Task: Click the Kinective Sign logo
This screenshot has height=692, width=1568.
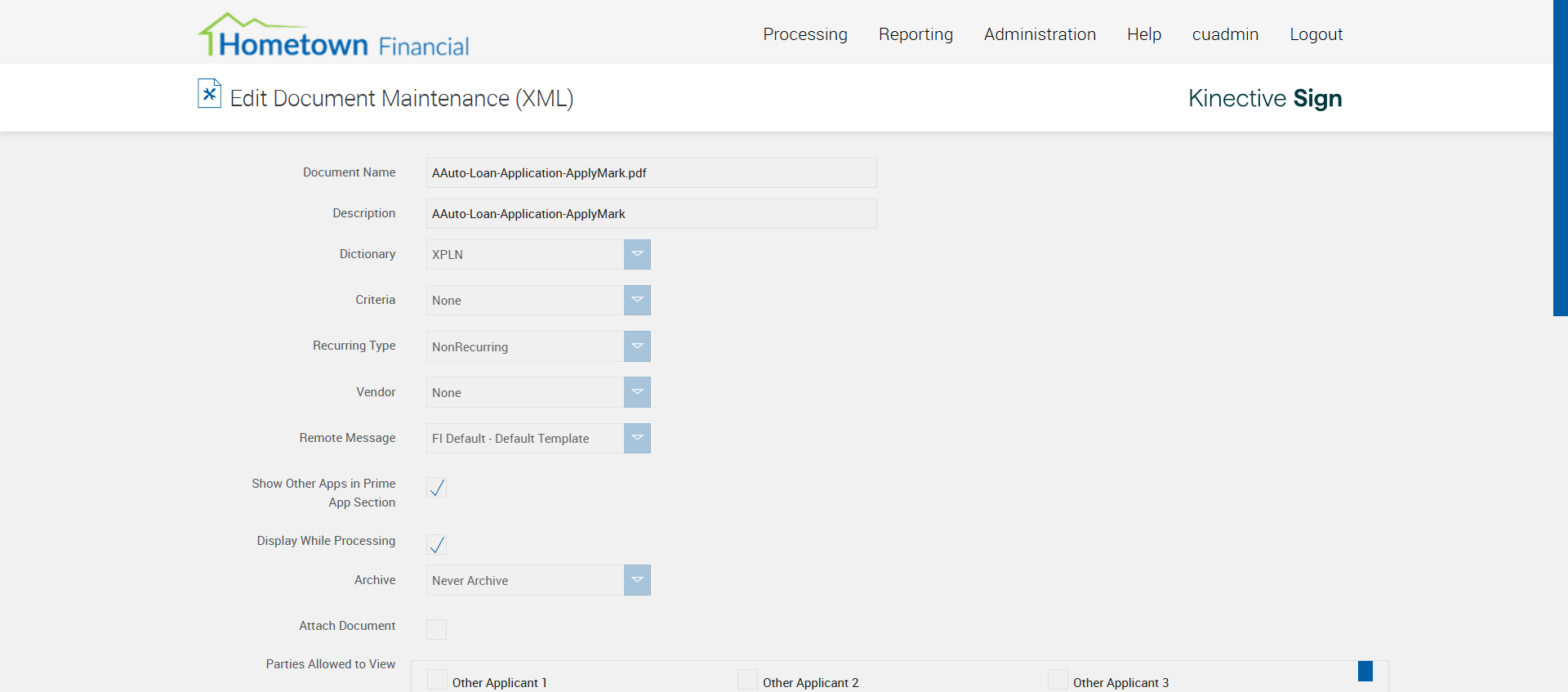Action: (1264, 98)
